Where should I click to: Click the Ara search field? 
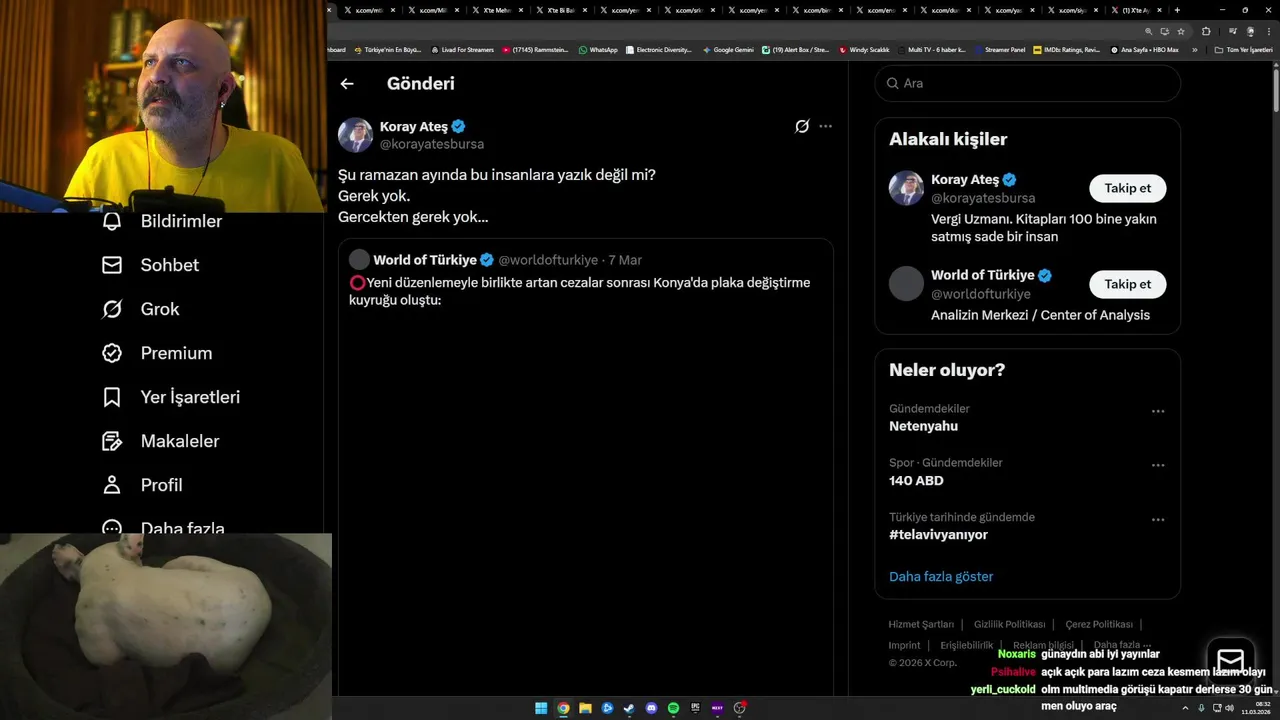(x=1028, y=83)
